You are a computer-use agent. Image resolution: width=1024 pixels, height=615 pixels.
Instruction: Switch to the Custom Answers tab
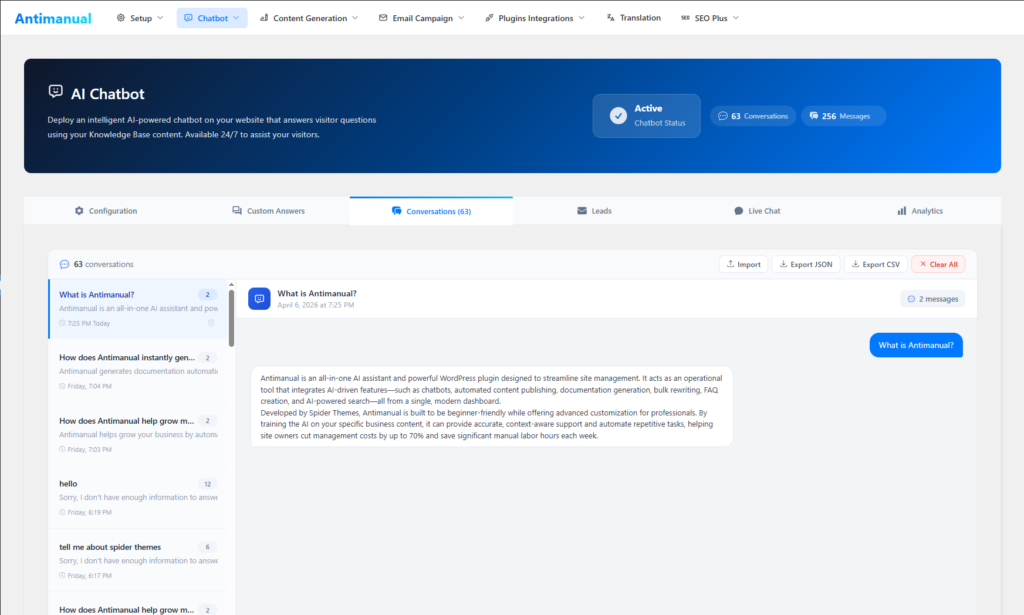(x=268, y=211)
